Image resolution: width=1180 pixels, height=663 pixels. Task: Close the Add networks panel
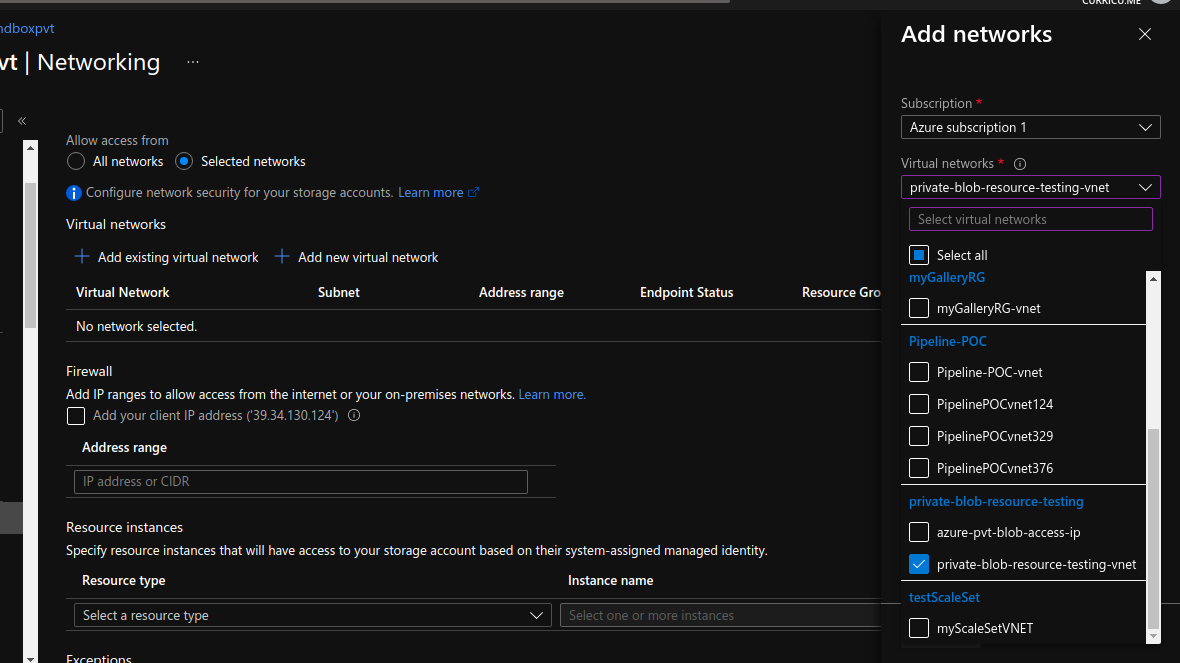[1145, 35]
